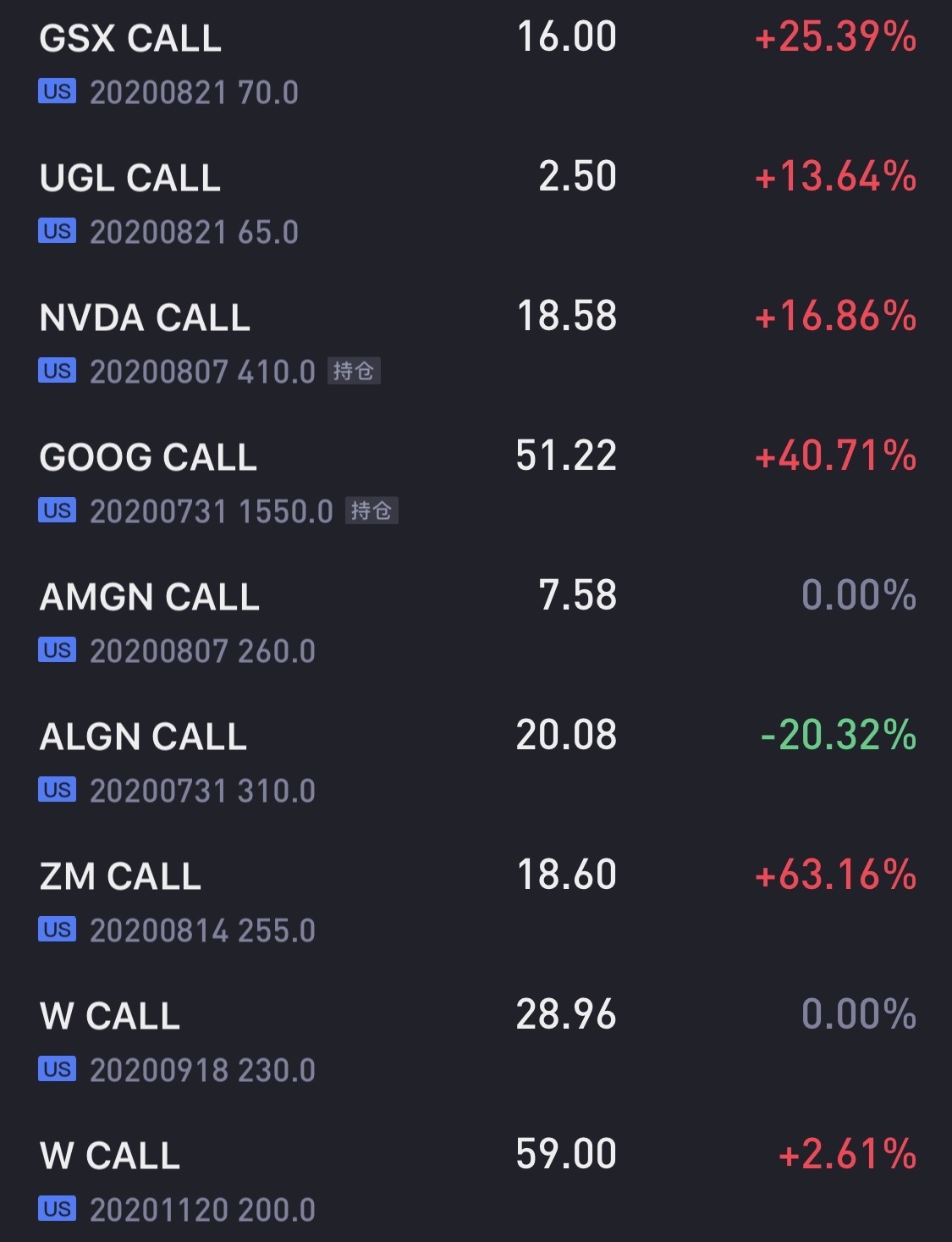This screenshot has height=1242, width=952.
Task: Click ALGN CALL -20.32% change value
Action: coord(839,735)
